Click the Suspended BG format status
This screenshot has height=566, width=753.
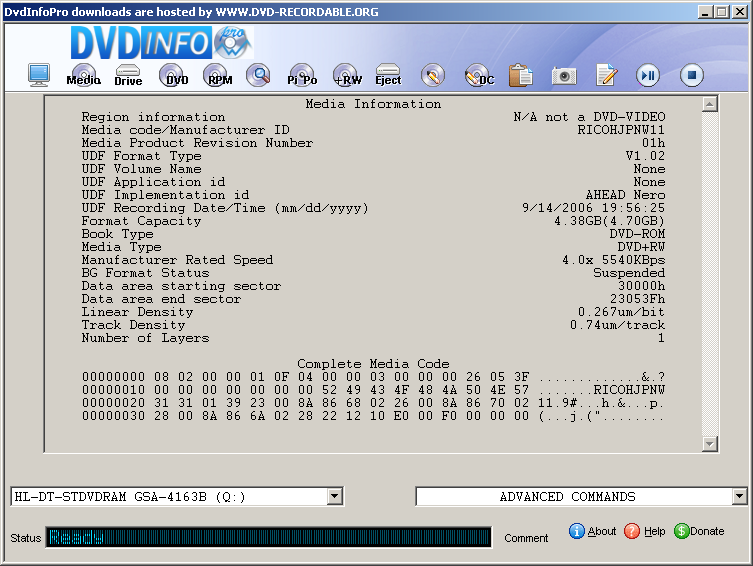(629, 273)
